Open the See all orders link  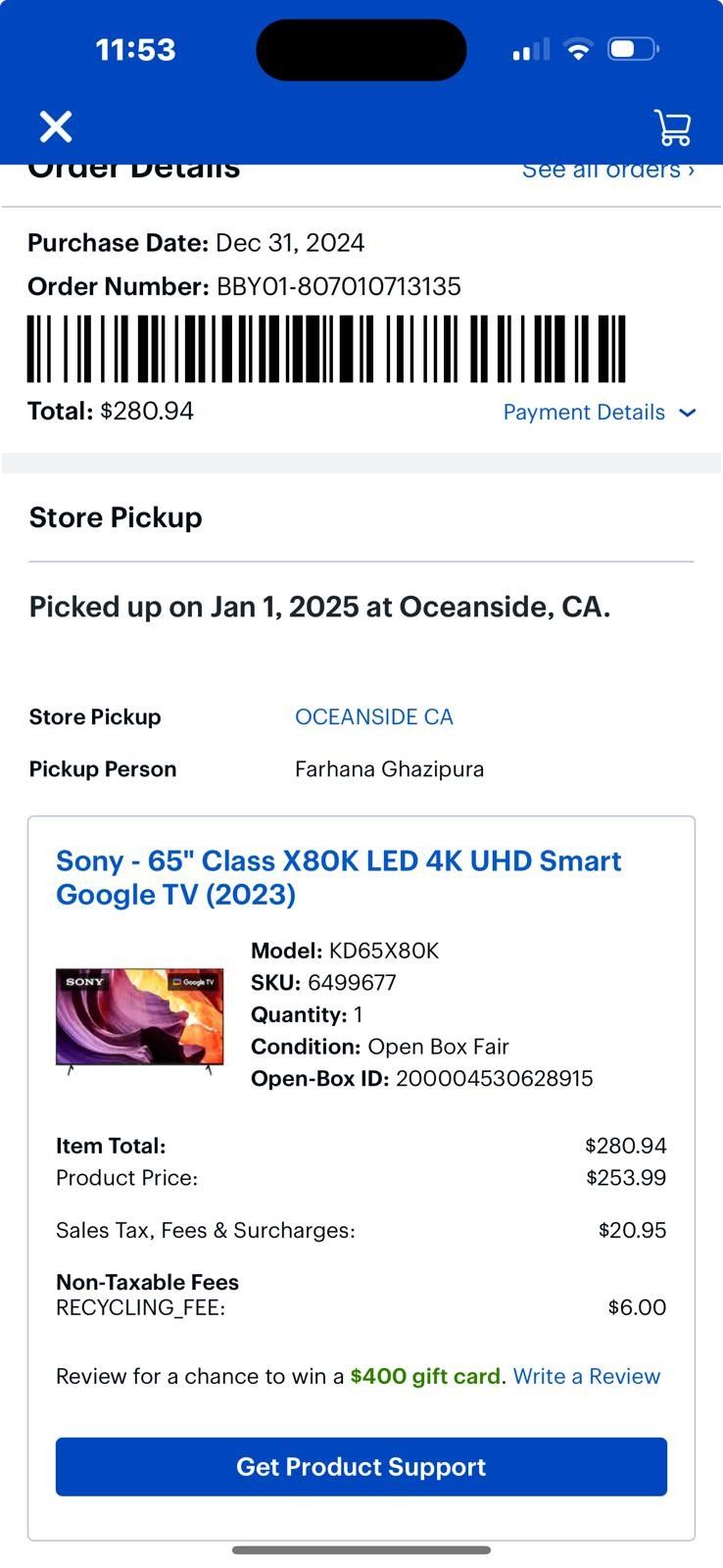[607, 171]
